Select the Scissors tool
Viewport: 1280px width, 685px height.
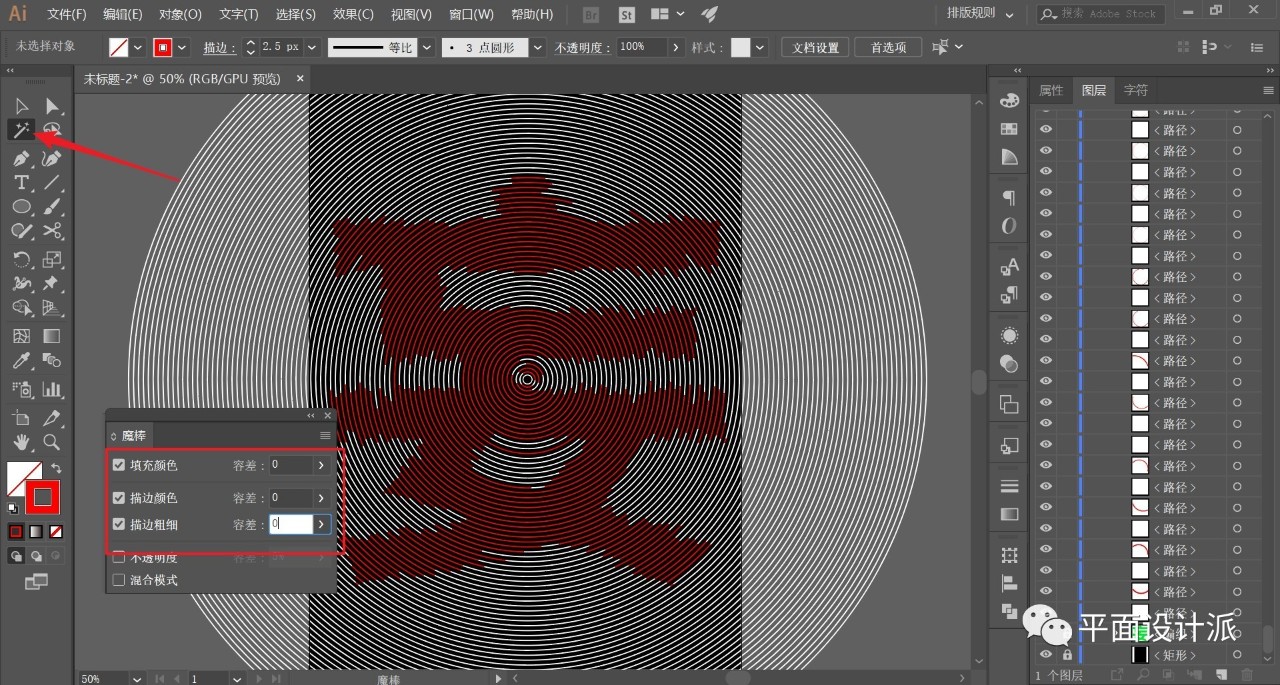(x=52, y=231)
